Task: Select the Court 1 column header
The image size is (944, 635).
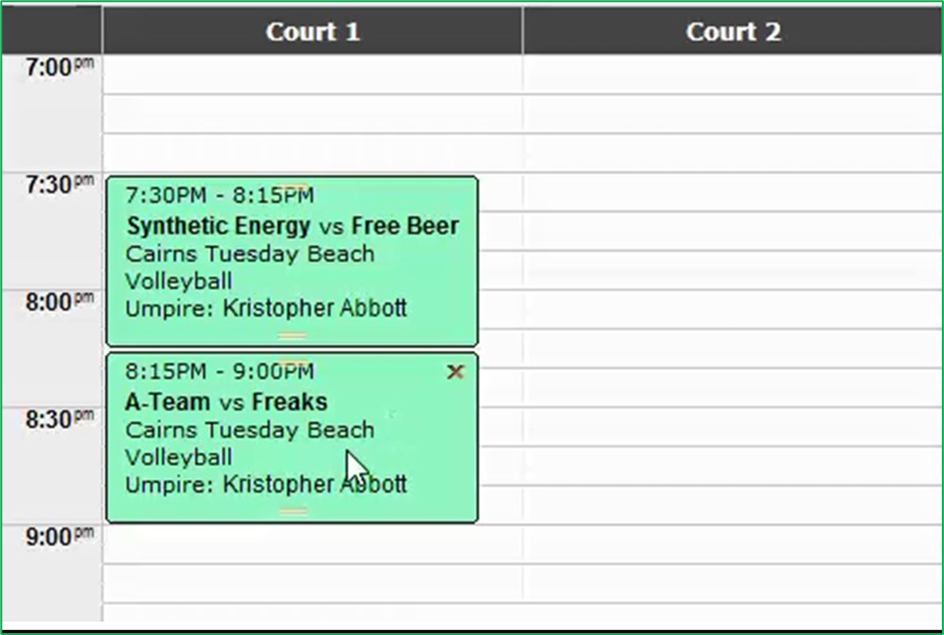Action: click(x=312, y=31)
